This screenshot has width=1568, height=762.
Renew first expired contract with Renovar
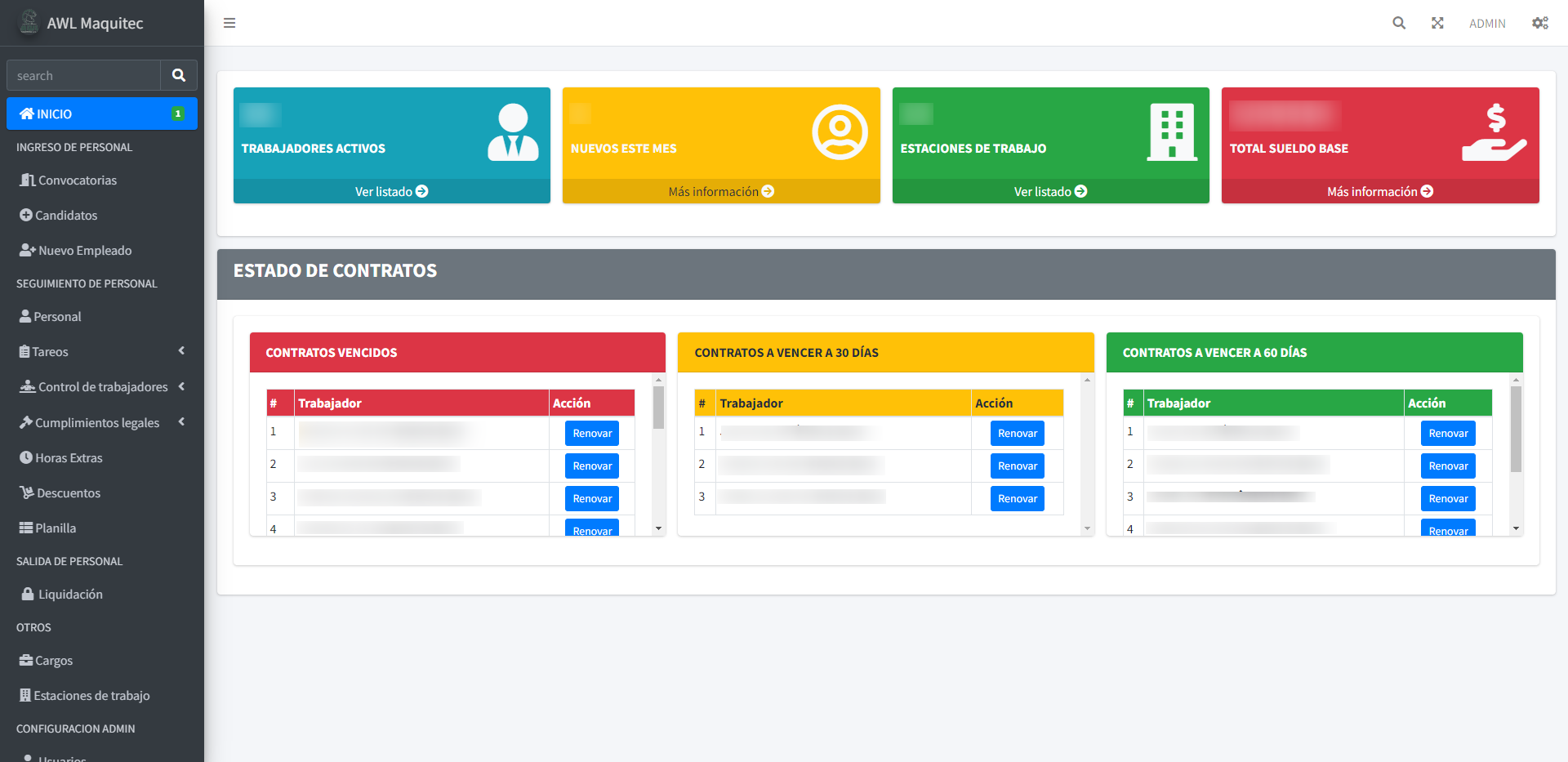[x=592, y=434]
